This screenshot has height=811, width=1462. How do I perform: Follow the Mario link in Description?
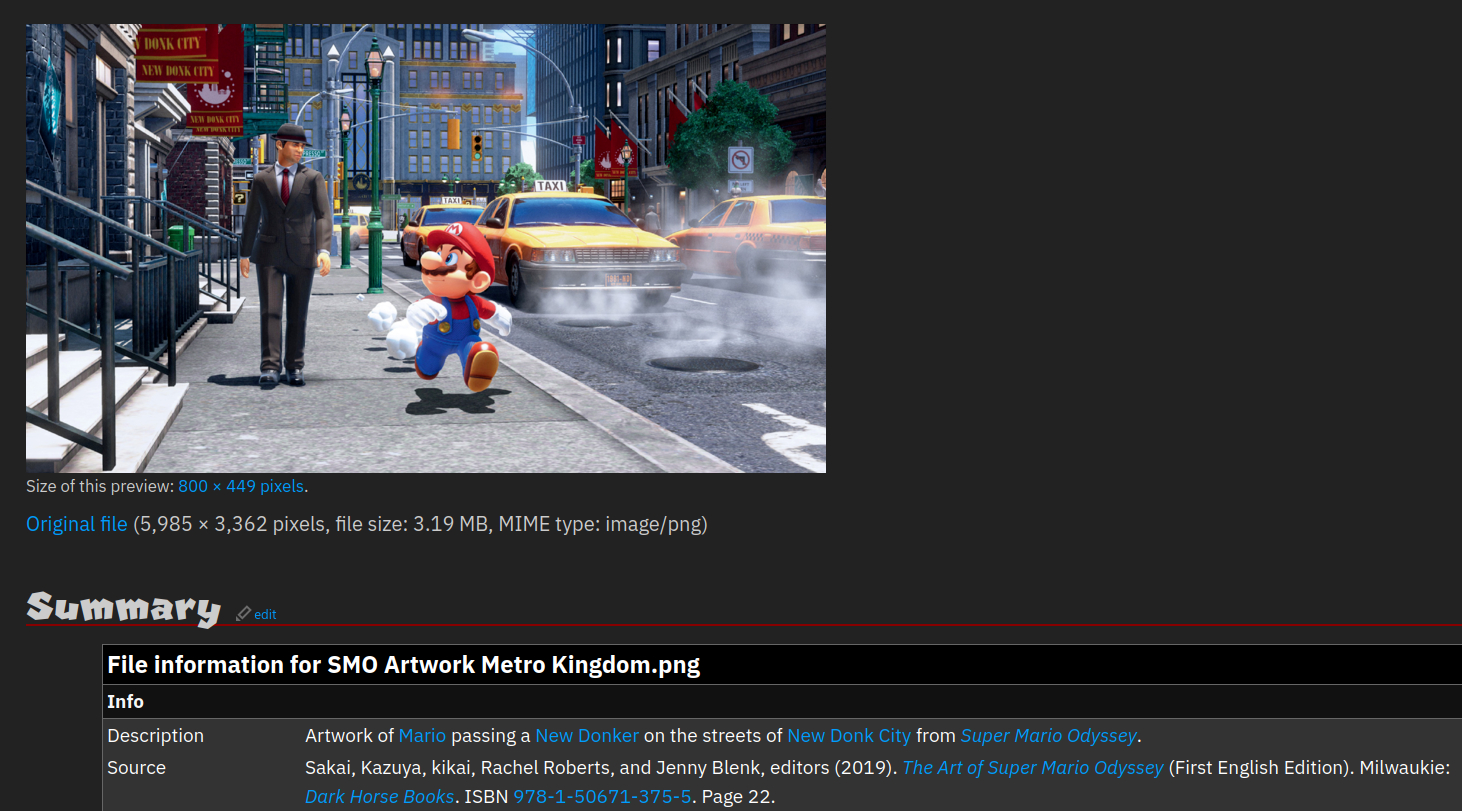click(422, 736)
